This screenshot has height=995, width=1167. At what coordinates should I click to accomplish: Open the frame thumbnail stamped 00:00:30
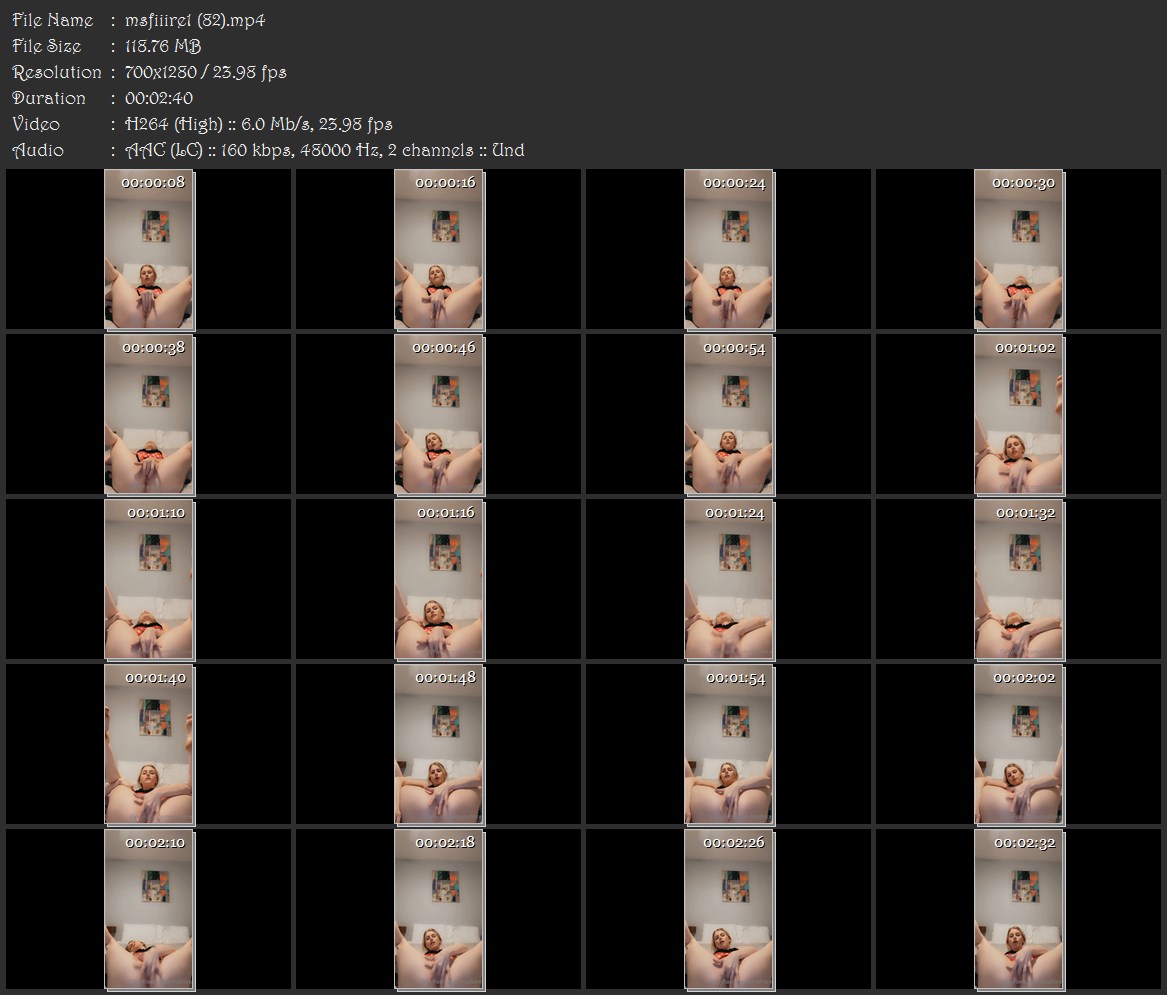1020,249
